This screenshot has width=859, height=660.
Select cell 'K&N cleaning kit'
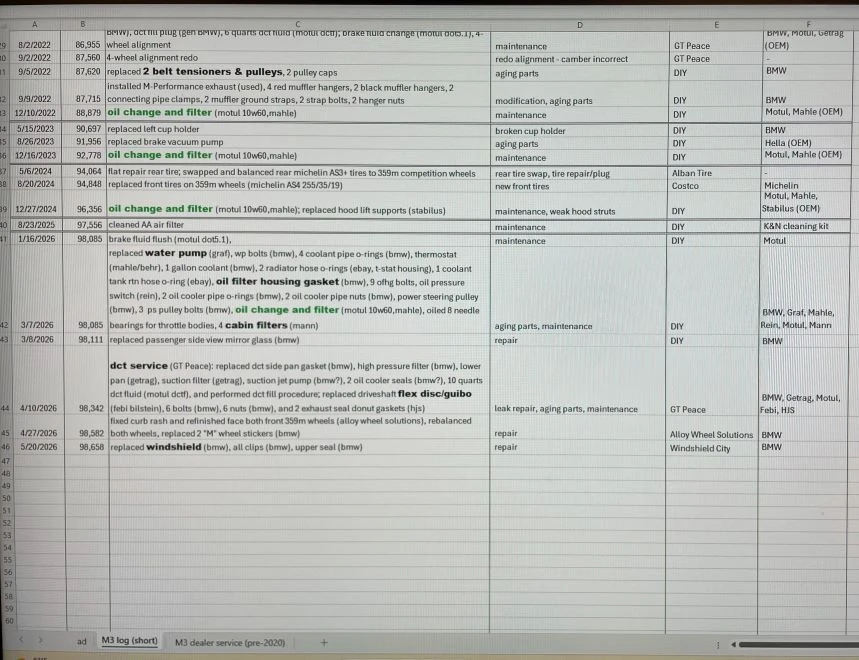point(804,226)
